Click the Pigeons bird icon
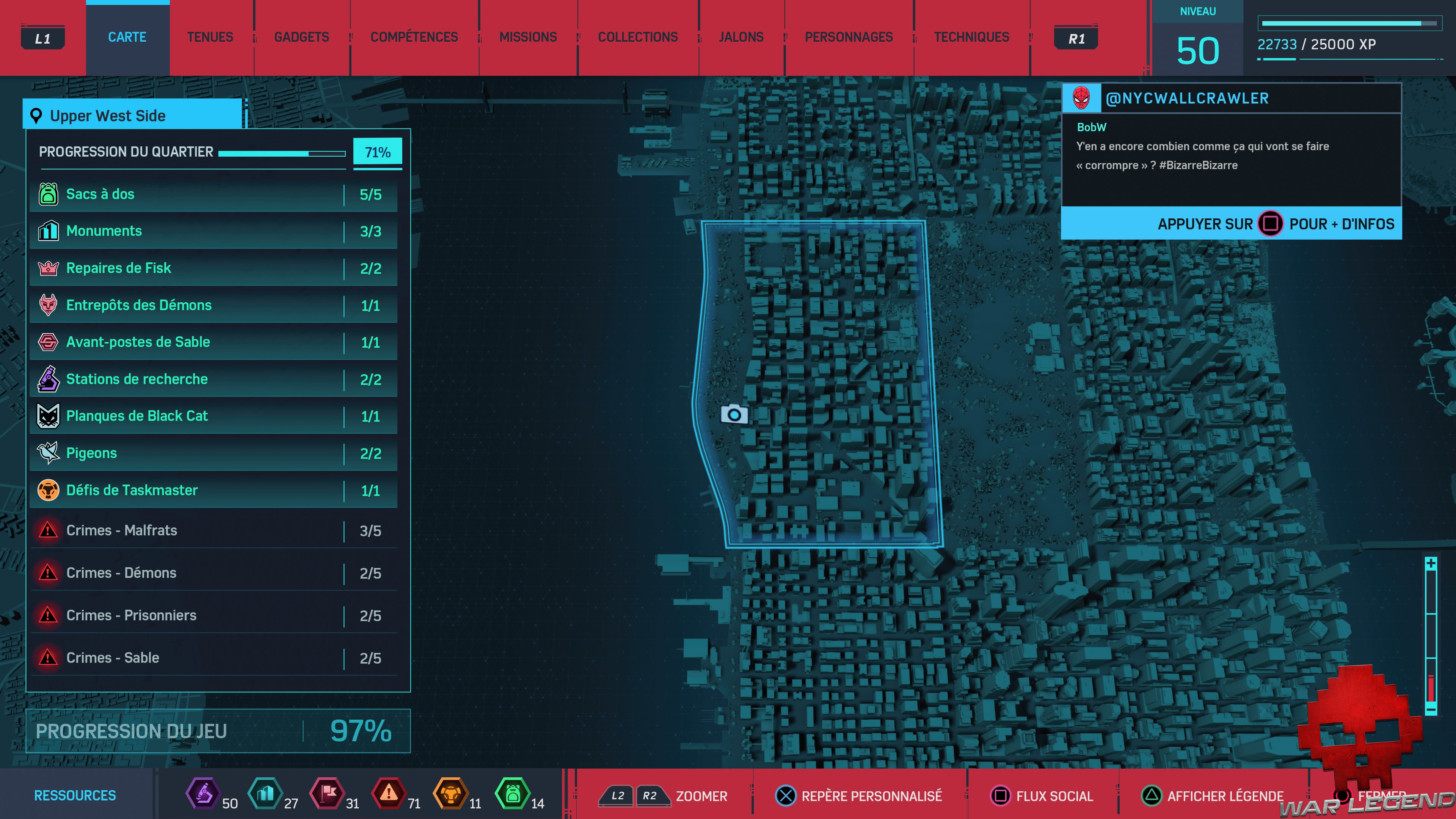 (49, 453)
